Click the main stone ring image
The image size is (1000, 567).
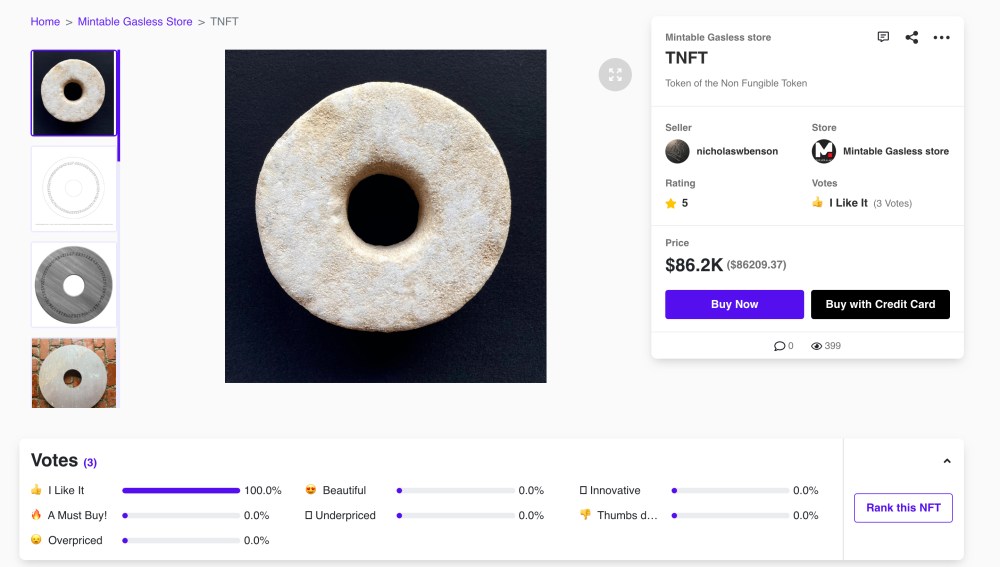point(385,216)
